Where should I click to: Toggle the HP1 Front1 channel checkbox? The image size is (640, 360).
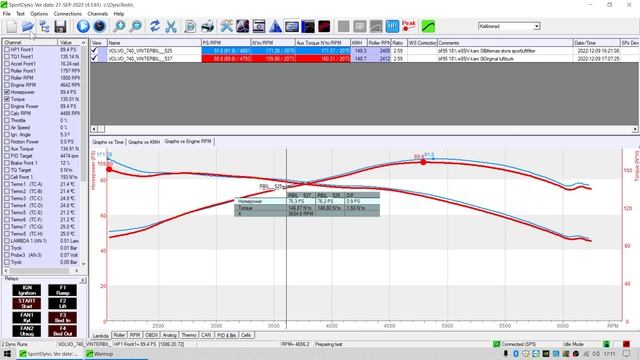tap(7, 49)
